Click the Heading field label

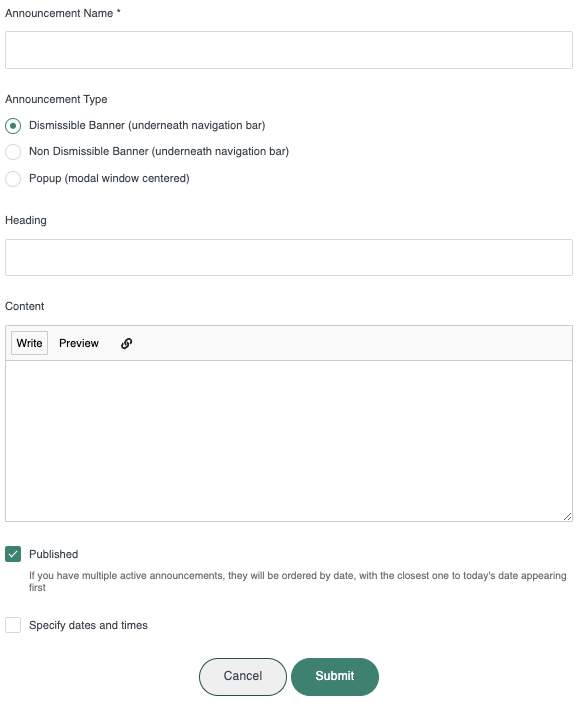point(26,220)
